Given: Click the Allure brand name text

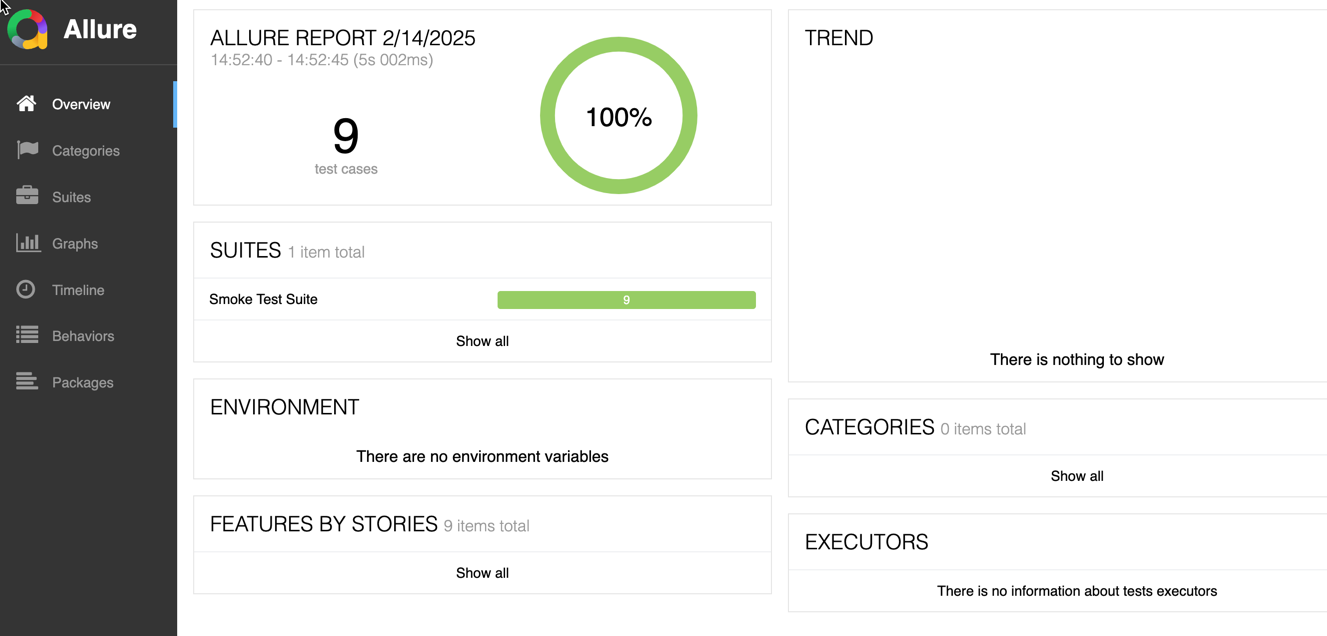Looking at the screenshot, I should (x=100, y=29).
